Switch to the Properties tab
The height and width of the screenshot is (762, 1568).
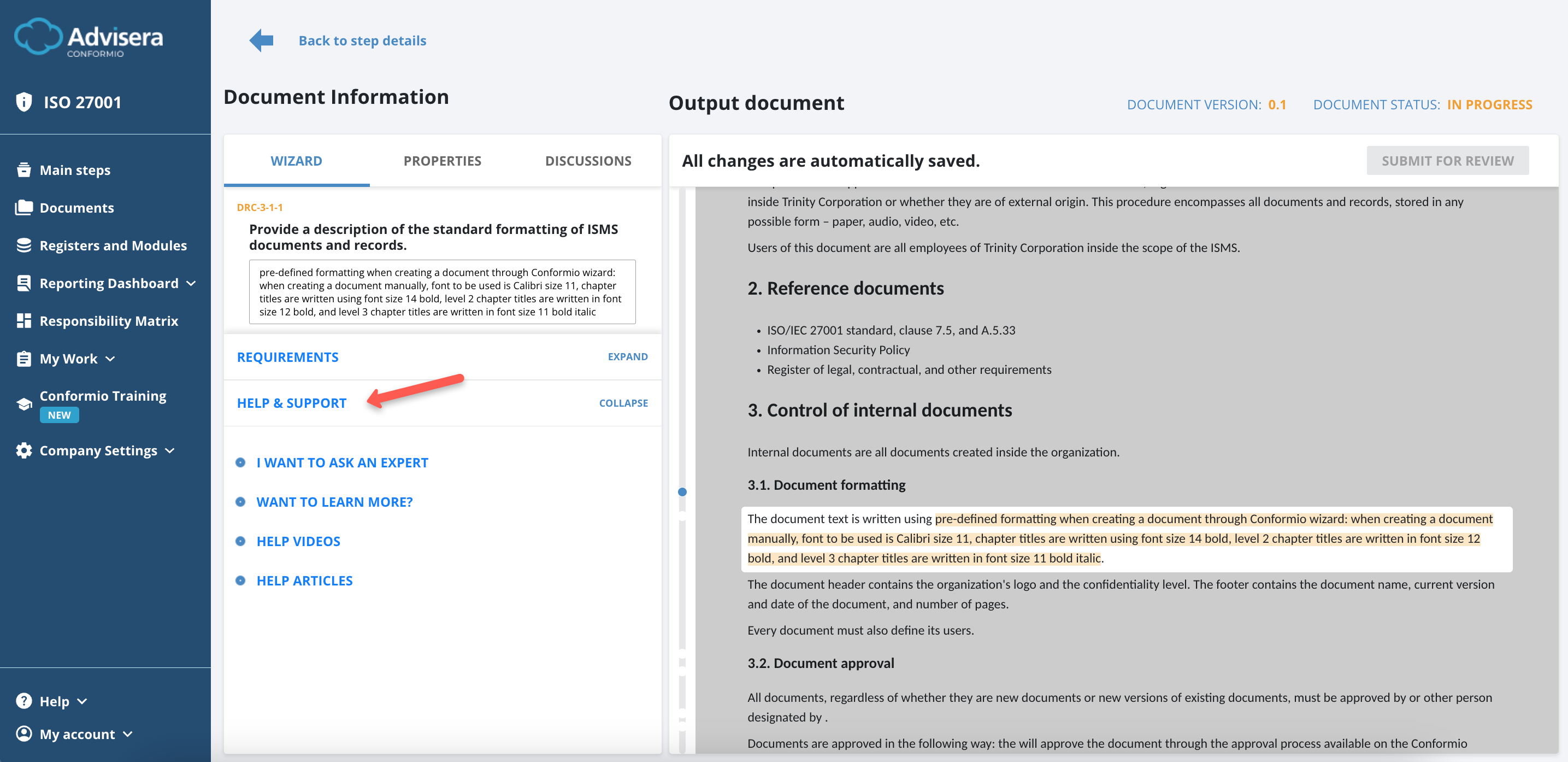442,161
